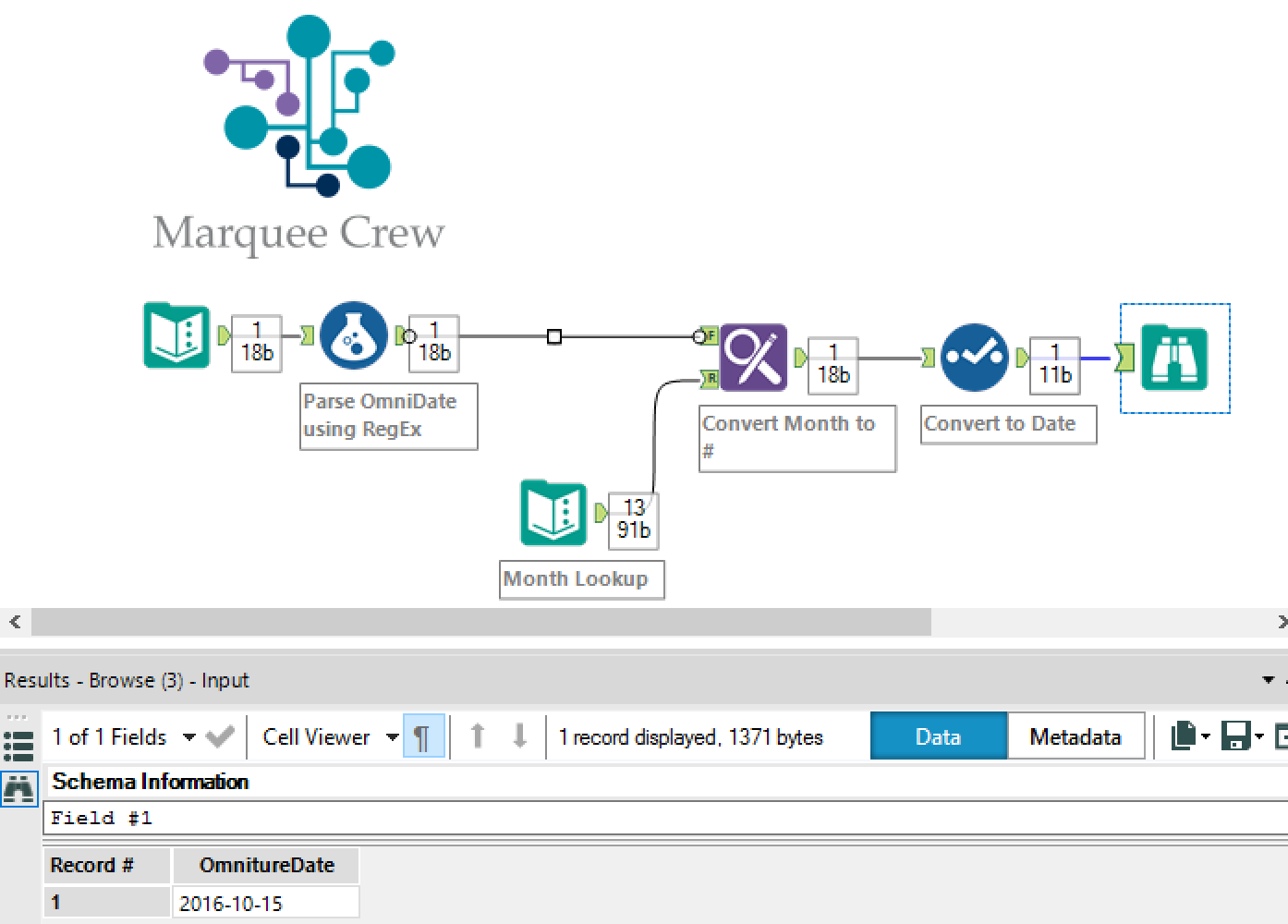This screenshot has height=924, width=1288.
Task: Click 'Convert to Date' annotation
Action: (1009, 425)
